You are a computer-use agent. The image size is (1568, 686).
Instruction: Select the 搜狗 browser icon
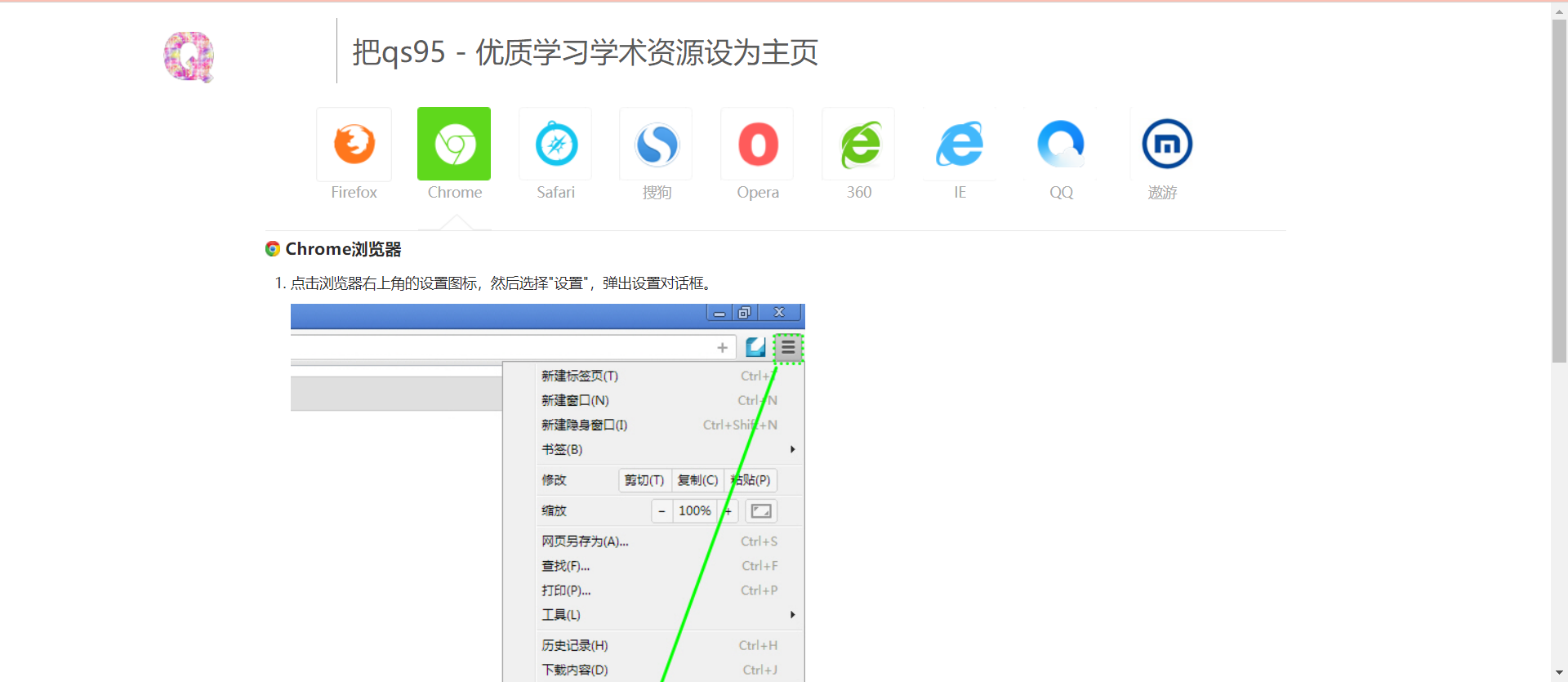(x=657, y=144)
